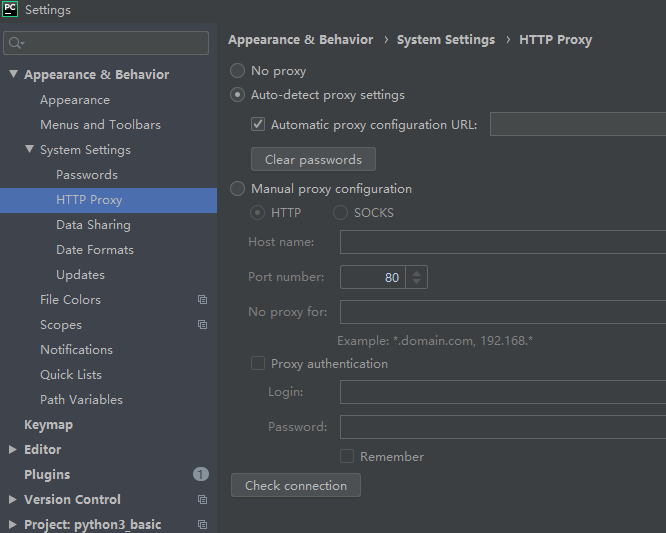
Task: Expand the Editor settings section
Action: pos(13,450)
